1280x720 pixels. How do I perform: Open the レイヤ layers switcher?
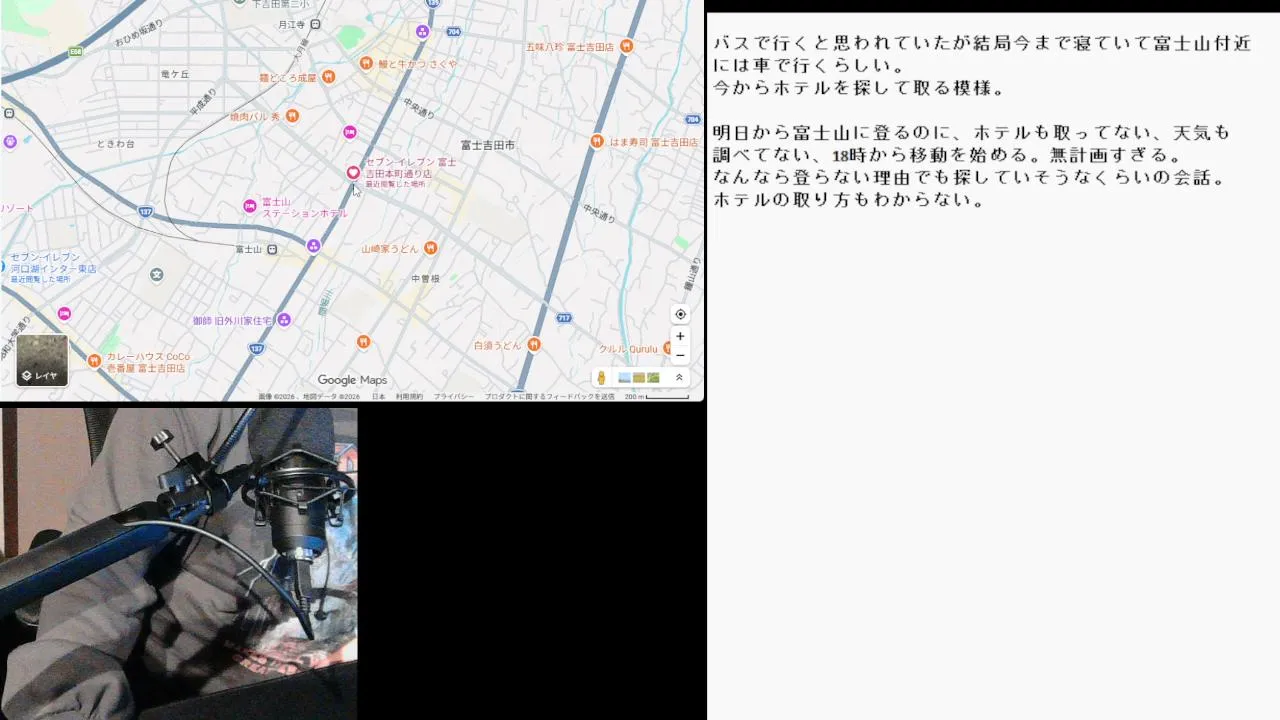click(42, 360)
